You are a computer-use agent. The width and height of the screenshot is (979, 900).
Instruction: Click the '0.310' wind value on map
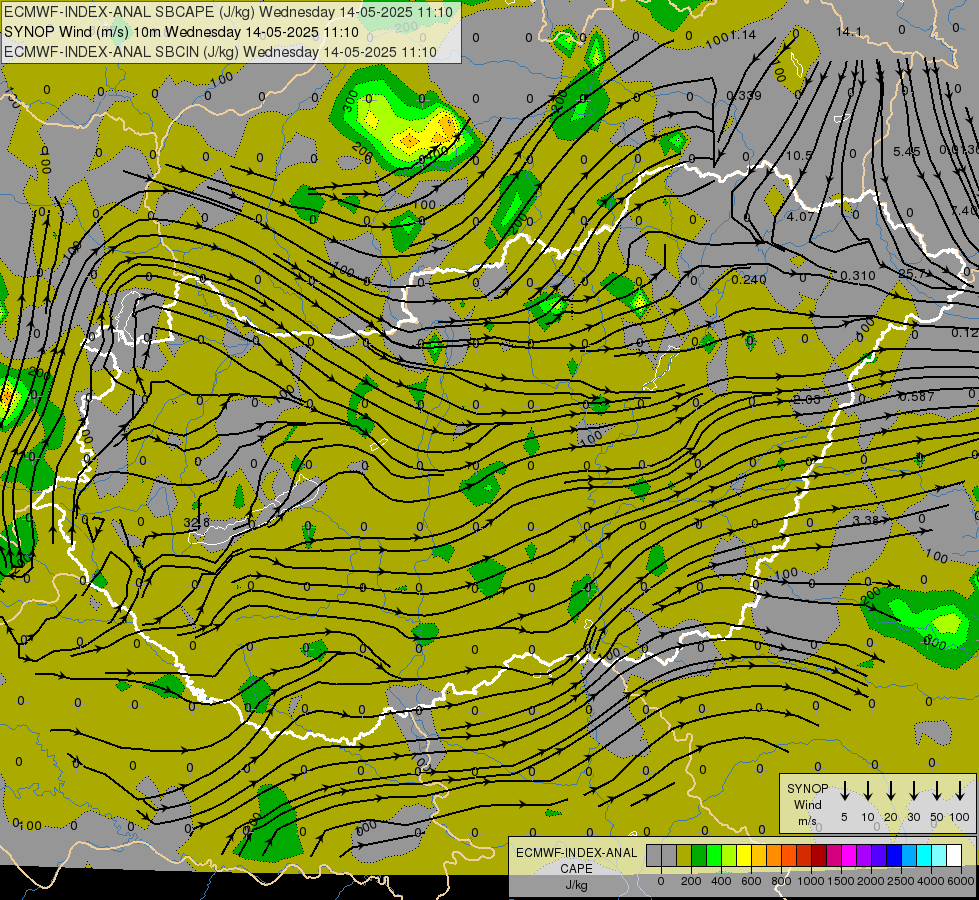[x=858, y=275]
